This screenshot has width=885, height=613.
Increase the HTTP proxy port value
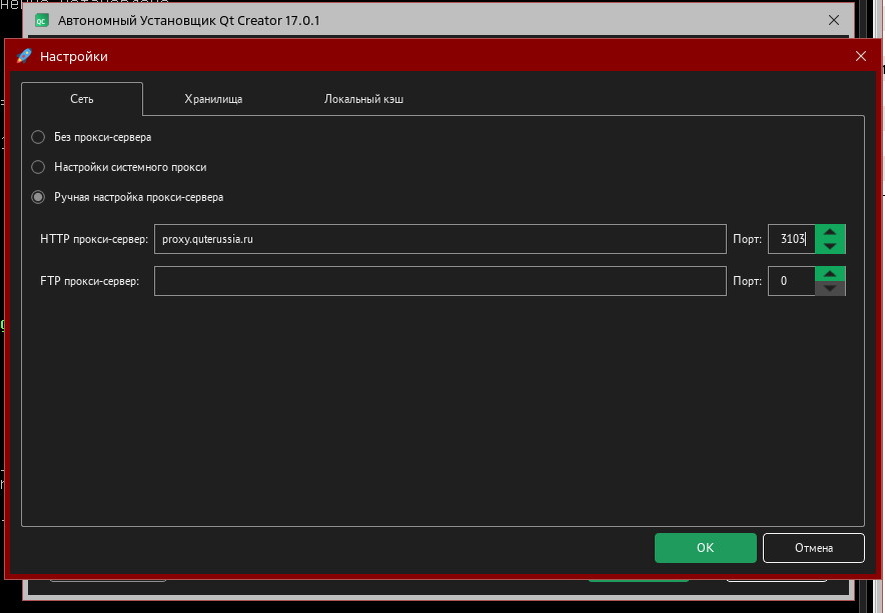click(830, 231)
